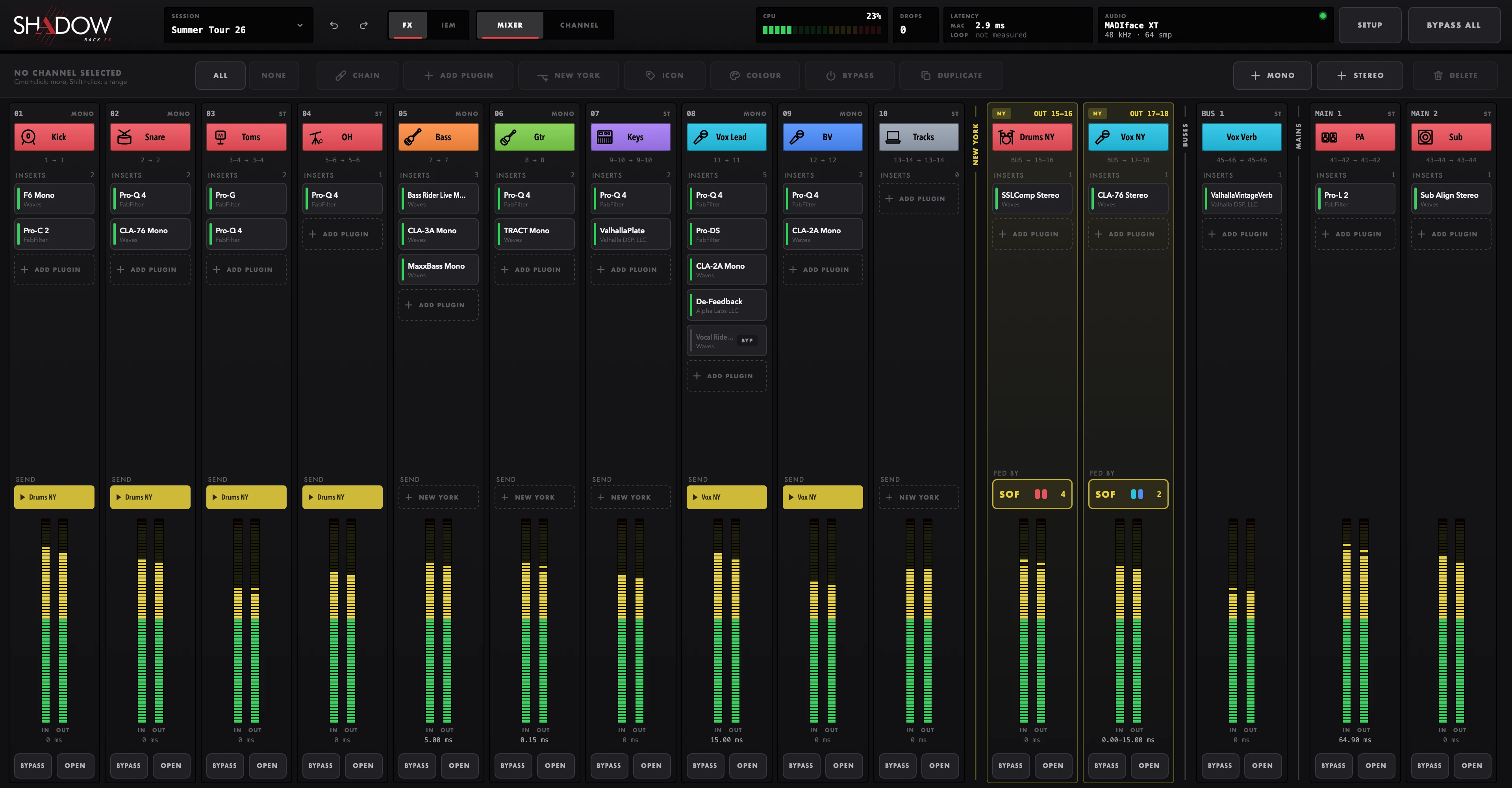Switch to the IEM tab
The height and width of the screenshot is (788, 1512).
click(448, 25)
